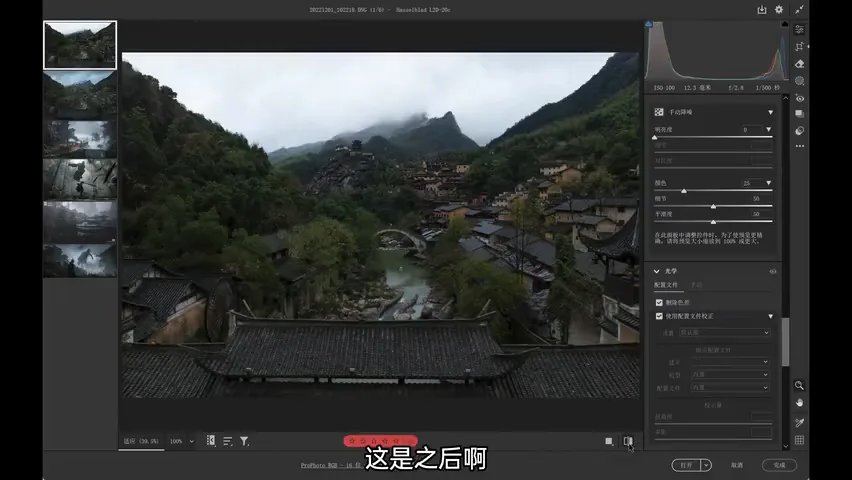The width and height of the screenshot is (852, 480).
Task: Adjust the color smoothness slider
Action: [x=713, y=222]
